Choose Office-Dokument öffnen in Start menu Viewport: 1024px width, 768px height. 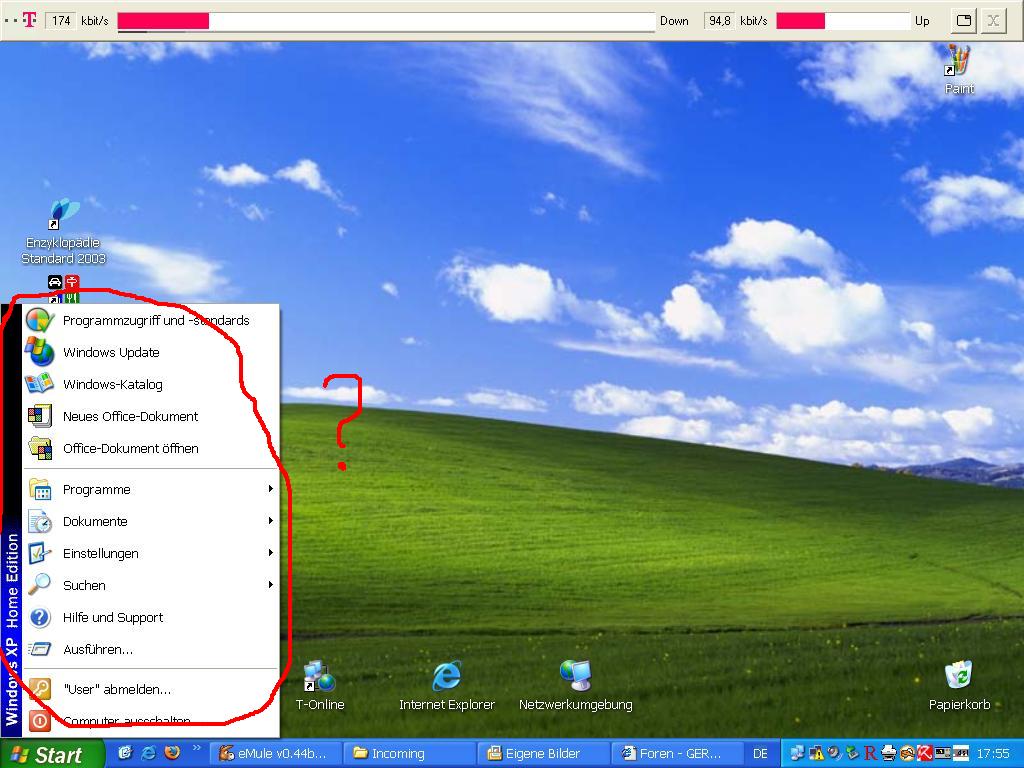point(151,449)
